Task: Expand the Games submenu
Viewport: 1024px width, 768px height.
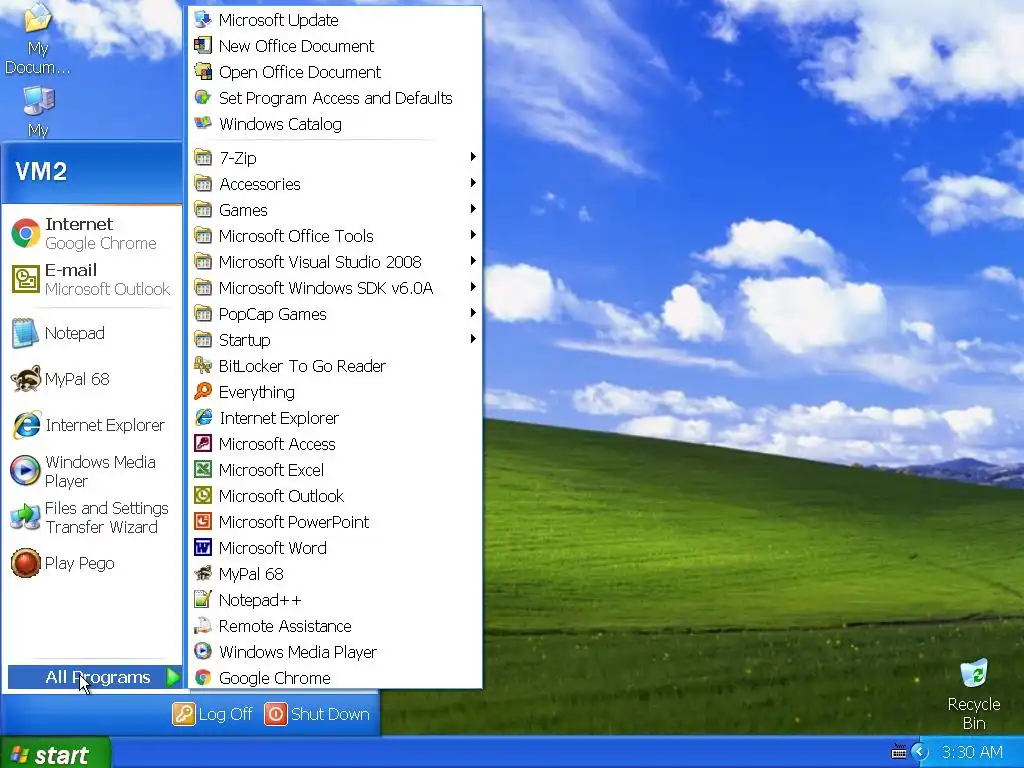Action: pos(335,210)
